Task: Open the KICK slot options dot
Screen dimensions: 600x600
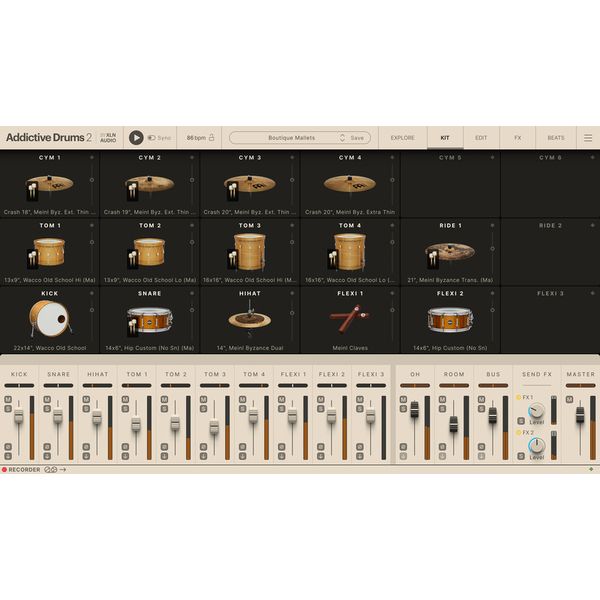Action: pos(92,293)
